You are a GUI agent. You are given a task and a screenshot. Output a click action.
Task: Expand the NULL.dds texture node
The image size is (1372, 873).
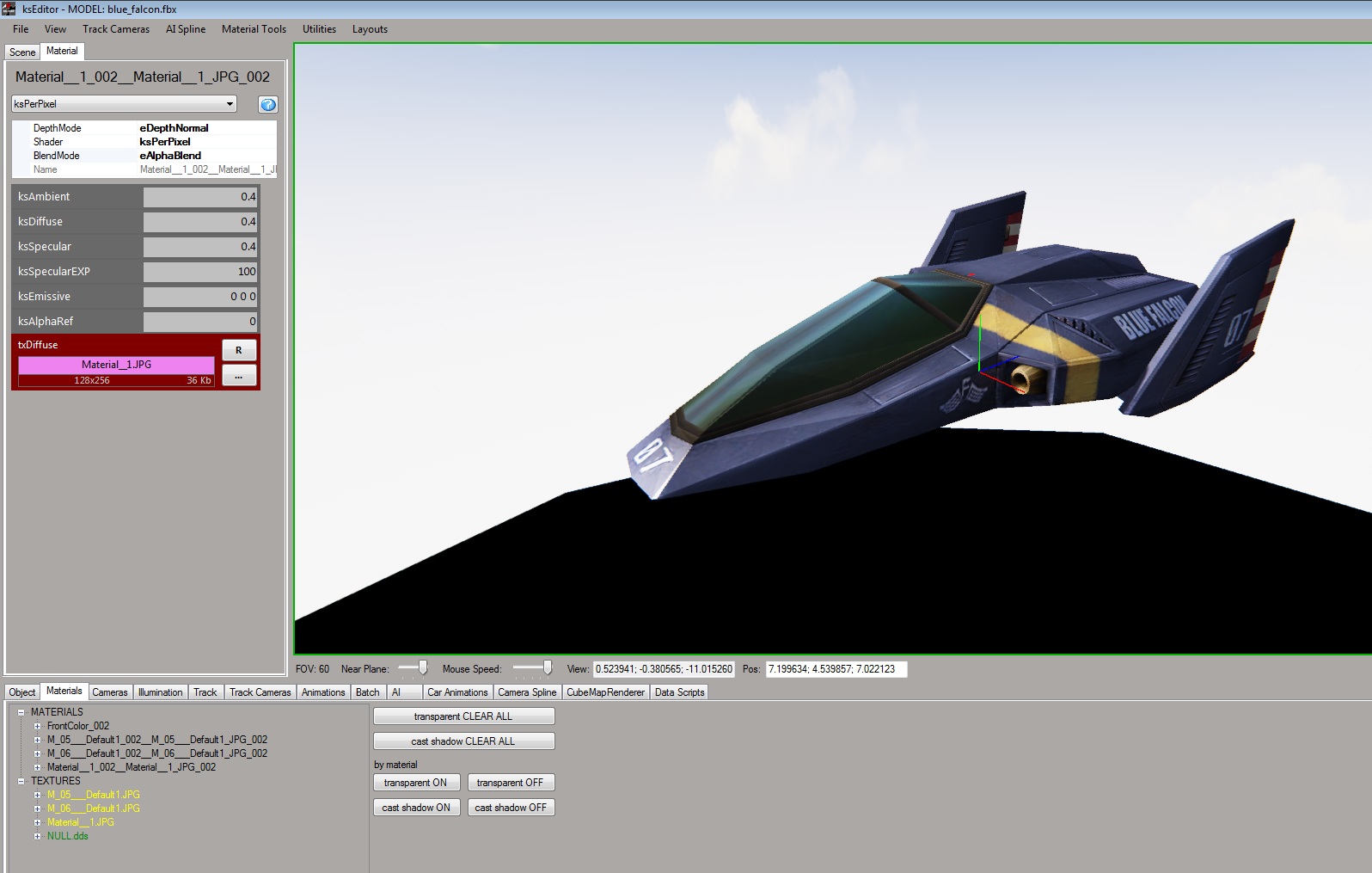(38, 836)
